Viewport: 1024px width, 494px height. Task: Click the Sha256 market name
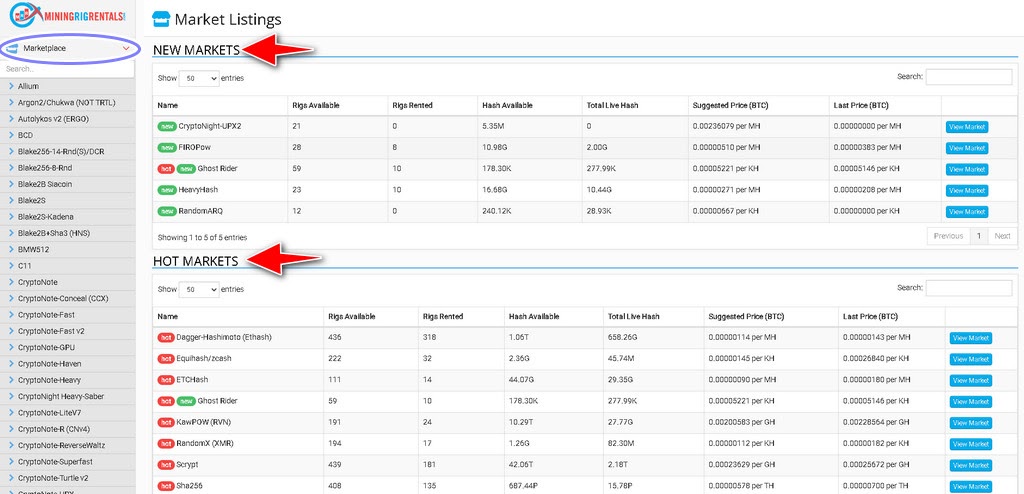point(187,486)
